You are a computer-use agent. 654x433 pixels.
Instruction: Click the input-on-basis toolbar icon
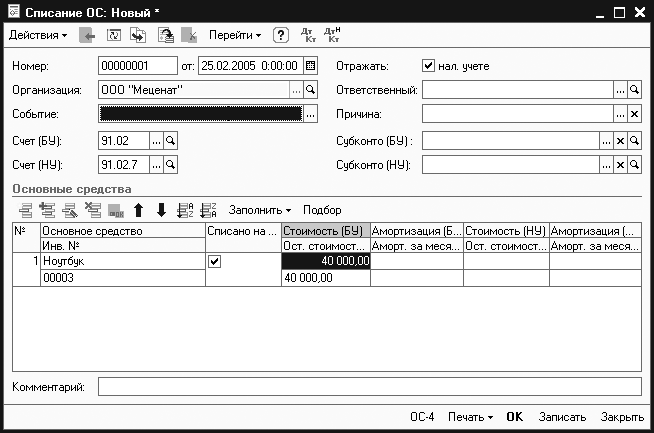tap(166, 35)
